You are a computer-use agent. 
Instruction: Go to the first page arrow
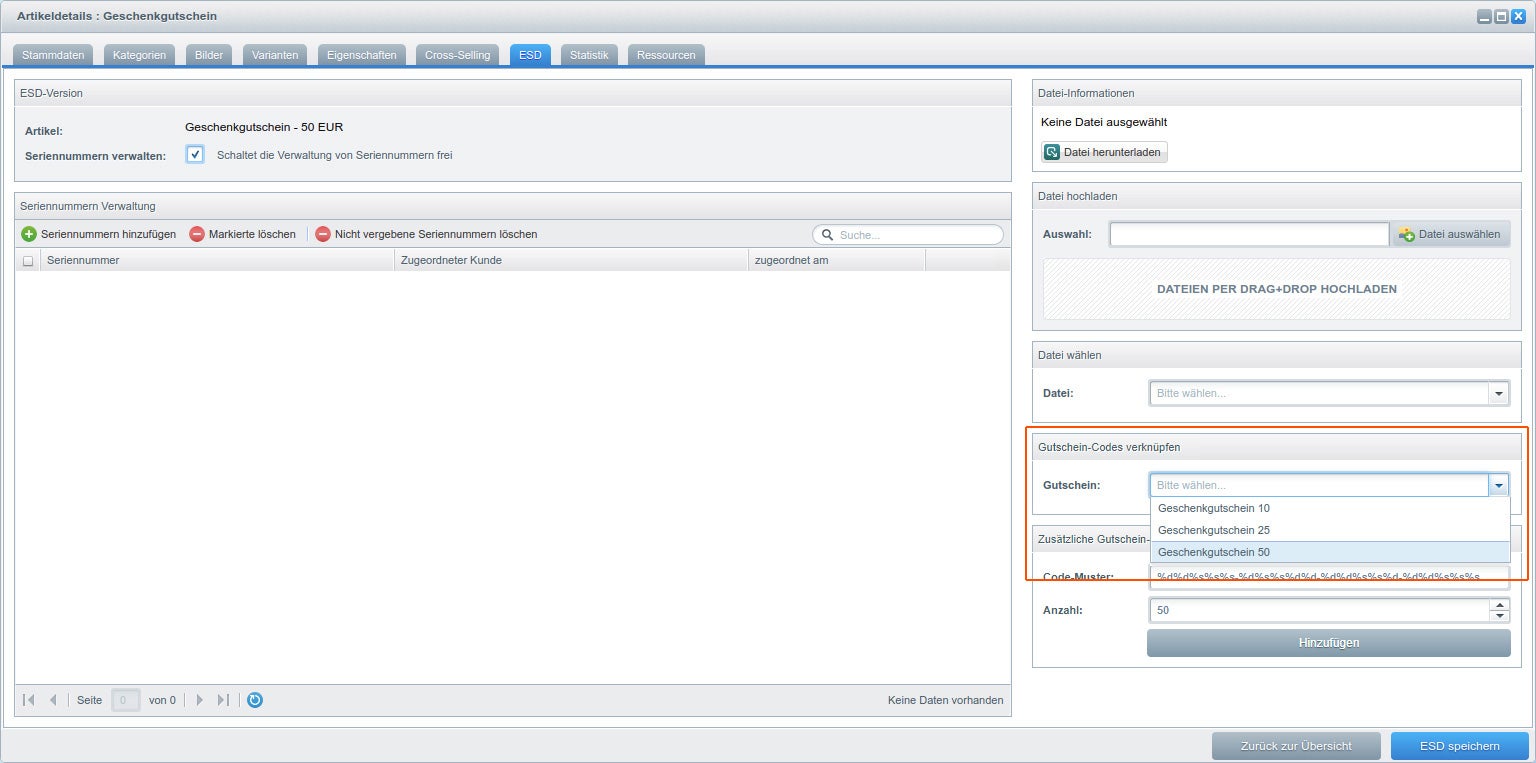[x=29, y=700]
